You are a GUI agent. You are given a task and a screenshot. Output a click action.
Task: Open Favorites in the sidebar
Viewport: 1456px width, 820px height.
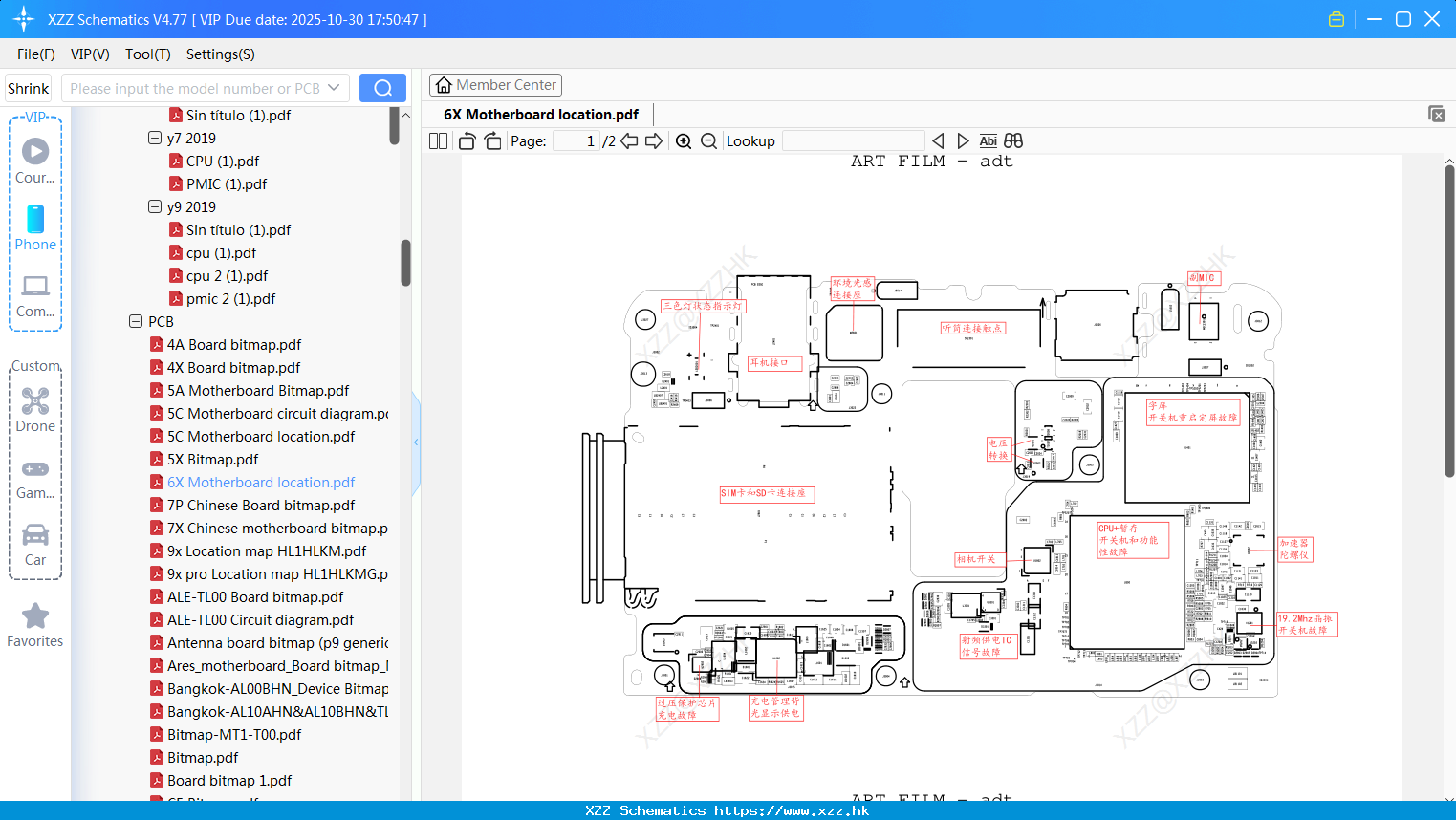click(35, 625)
